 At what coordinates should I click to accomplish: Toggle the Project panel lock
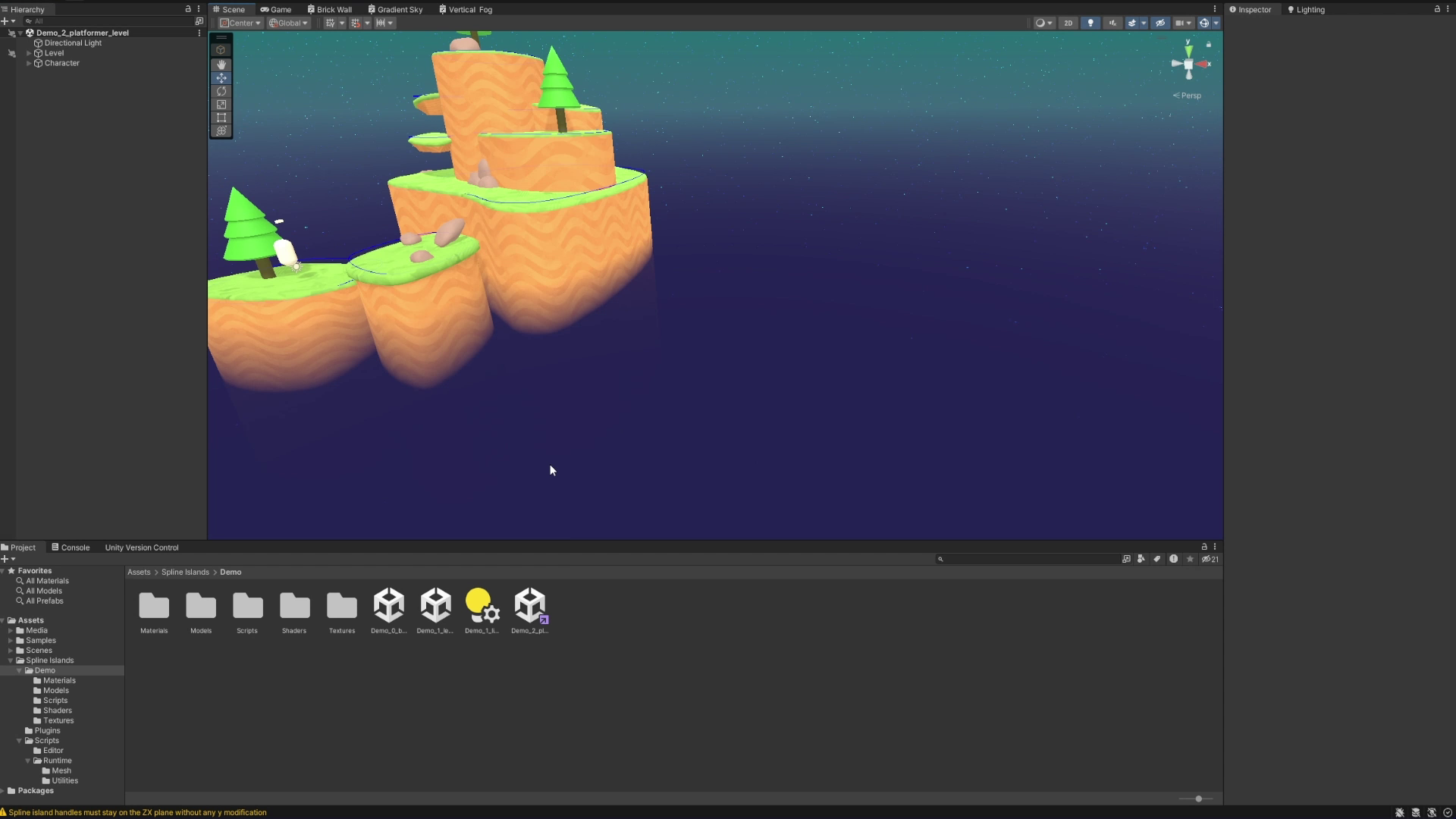pos(1204,547)
